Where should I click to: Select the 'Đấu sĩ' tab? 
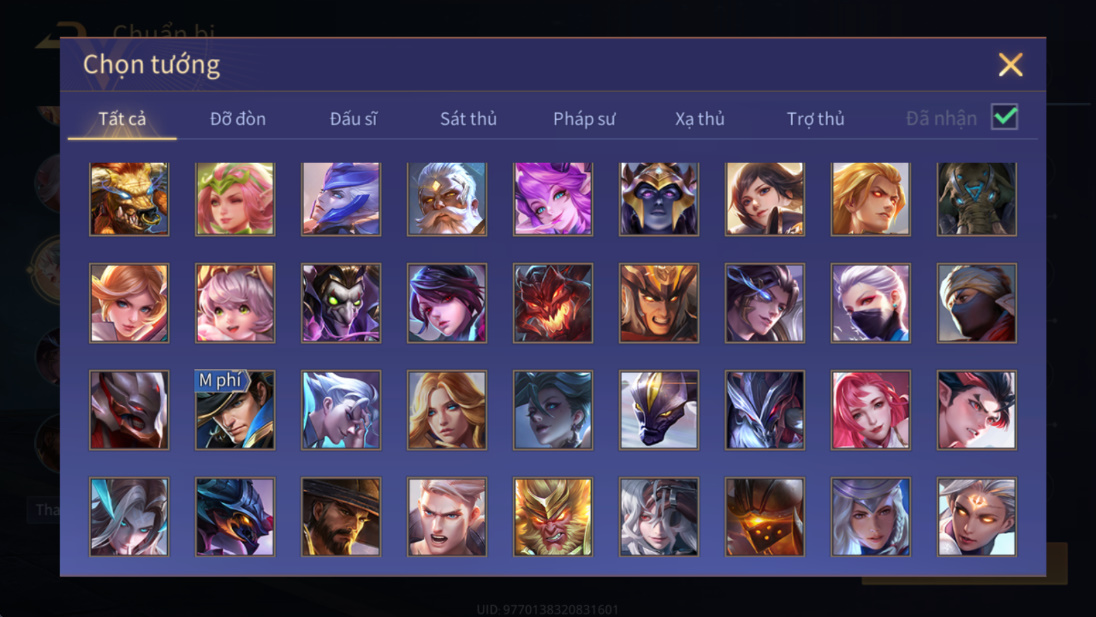coord(353,119)
